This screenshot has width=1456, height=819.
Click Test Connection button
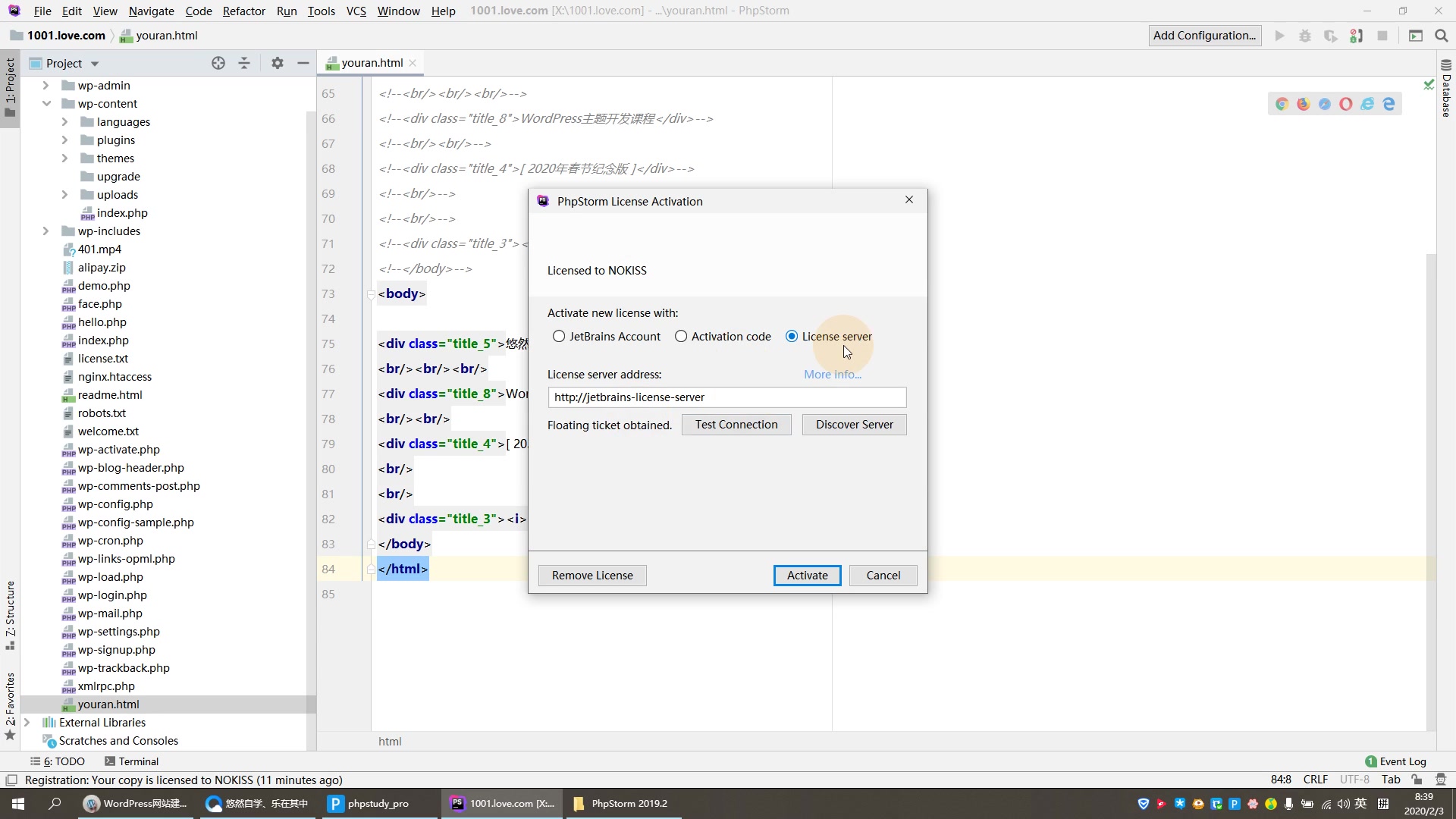click(x=736, y=425)
